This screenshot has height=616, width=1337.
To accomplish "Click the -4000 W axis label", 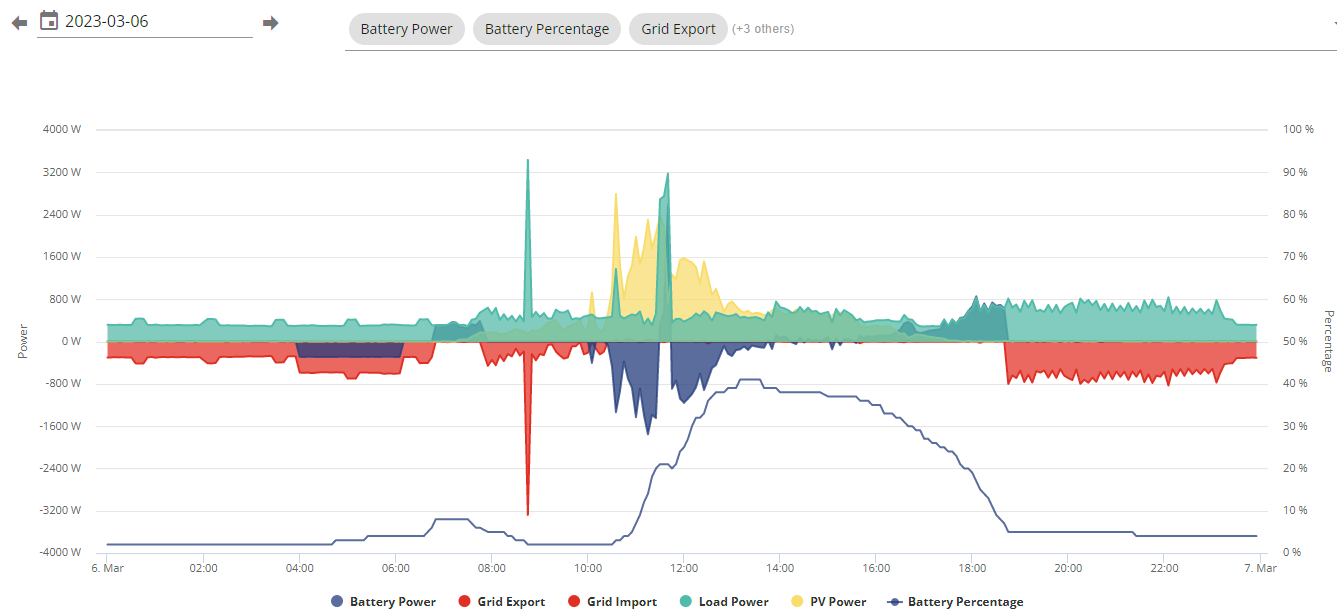I will tap(60, 553).
